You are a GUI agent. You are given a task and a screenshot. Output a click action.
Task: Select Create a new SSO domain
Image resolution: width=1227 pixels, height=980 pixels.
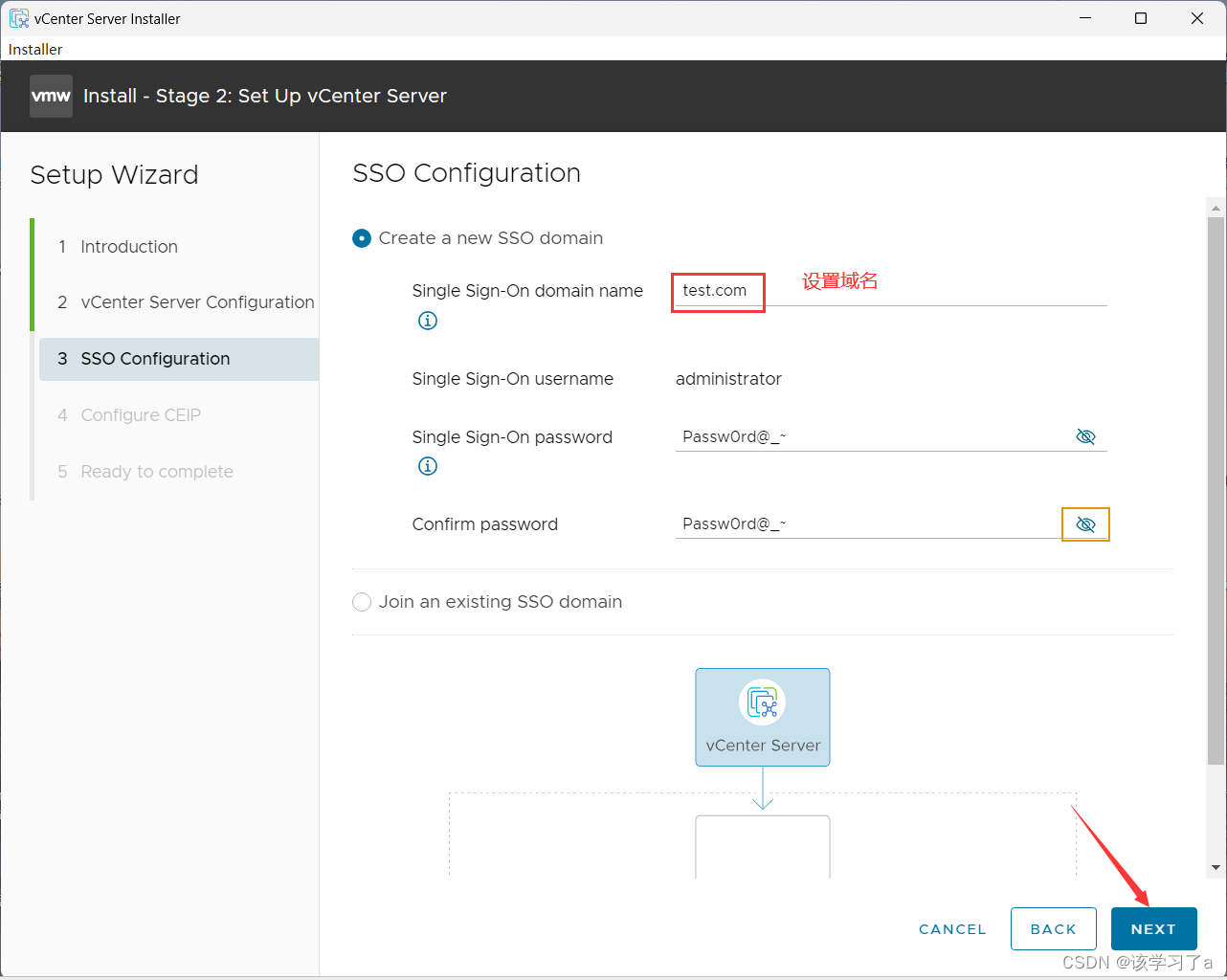pyautogui.click(x=362, y=238)
